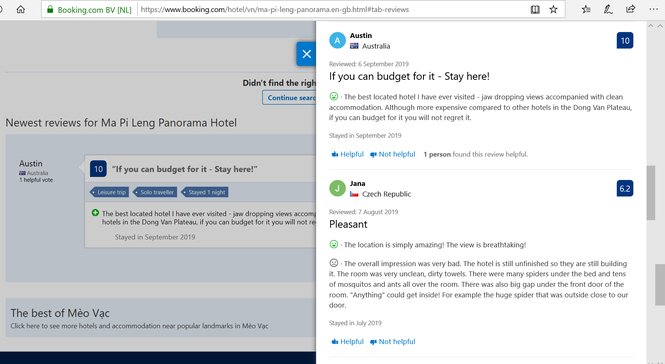
Task: Share this page icon
Action: point(631,9)
